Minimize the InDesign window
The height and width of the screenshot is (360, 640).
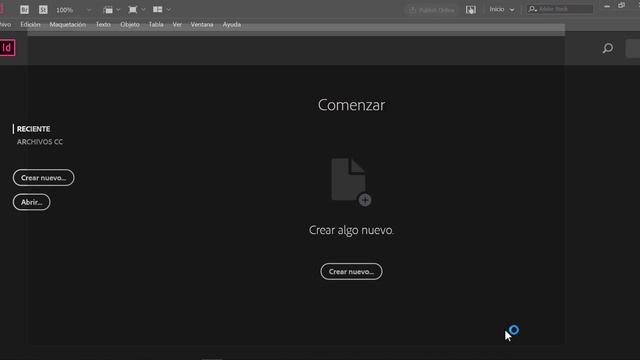(x=607, y=6)
